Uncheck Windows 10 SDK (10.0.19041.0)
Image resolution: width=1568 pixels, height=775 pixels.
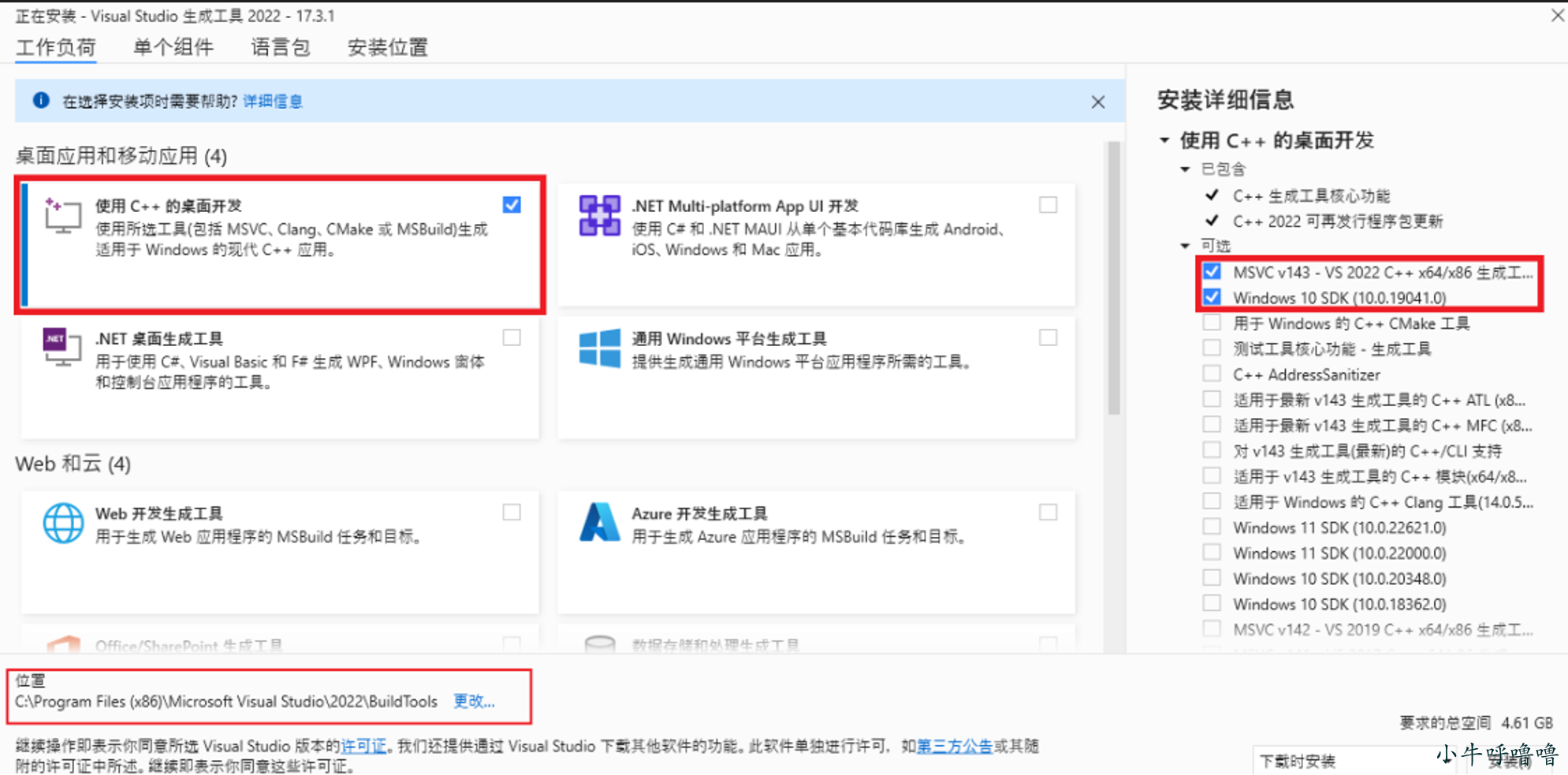pos(1212,296)
